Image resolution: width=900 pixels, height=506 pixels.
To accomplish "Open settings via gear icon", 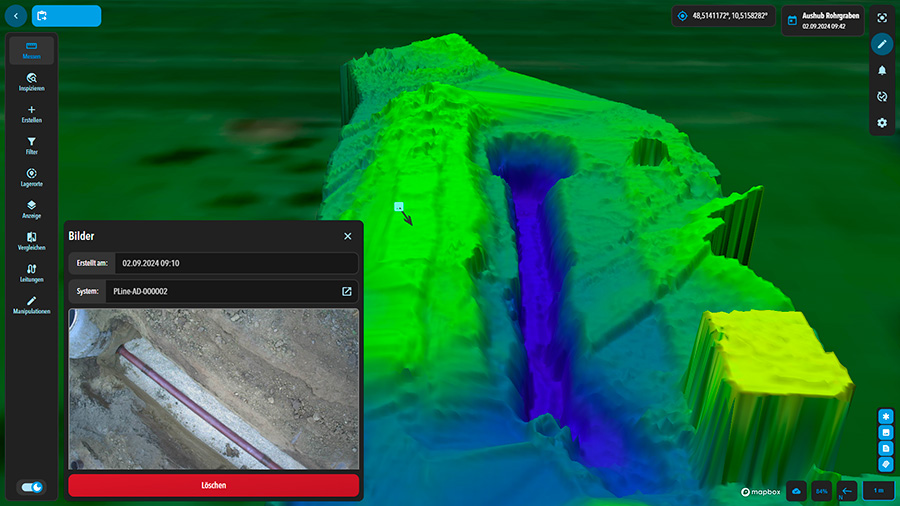I will [x=882, y=122].
